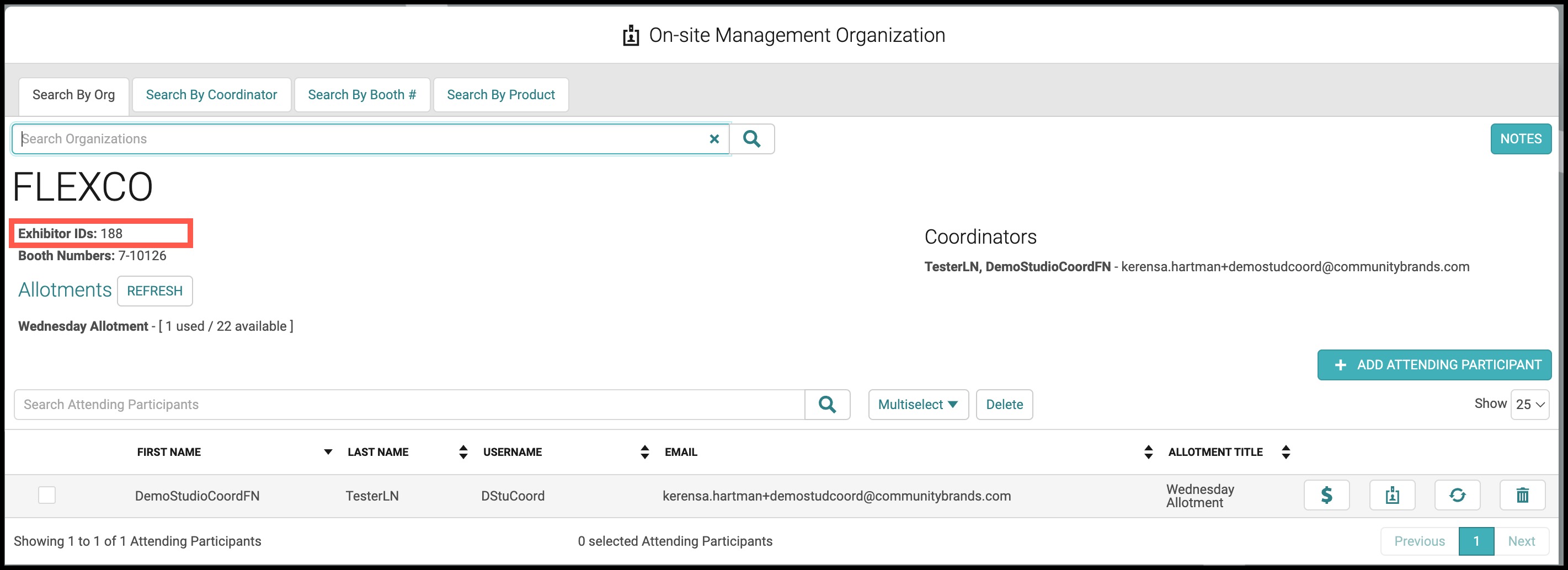Sort by First Name column arrow
Image resolution: width=1568 pixels, height=570 pixels.
[328, 452]
